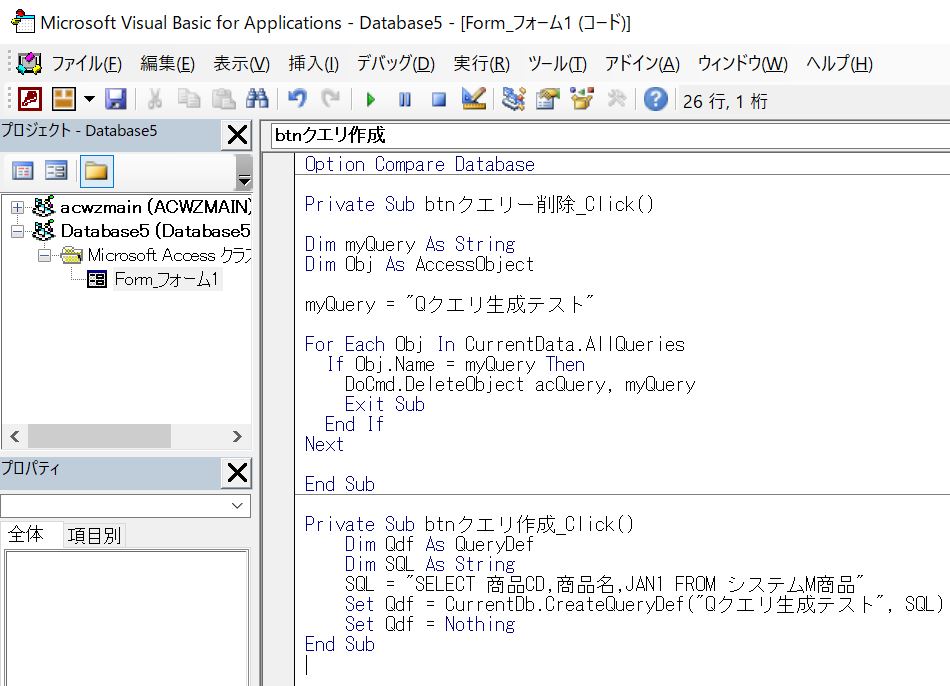
Task: Stop execution with Reset square icon
Action: point(439,99)
